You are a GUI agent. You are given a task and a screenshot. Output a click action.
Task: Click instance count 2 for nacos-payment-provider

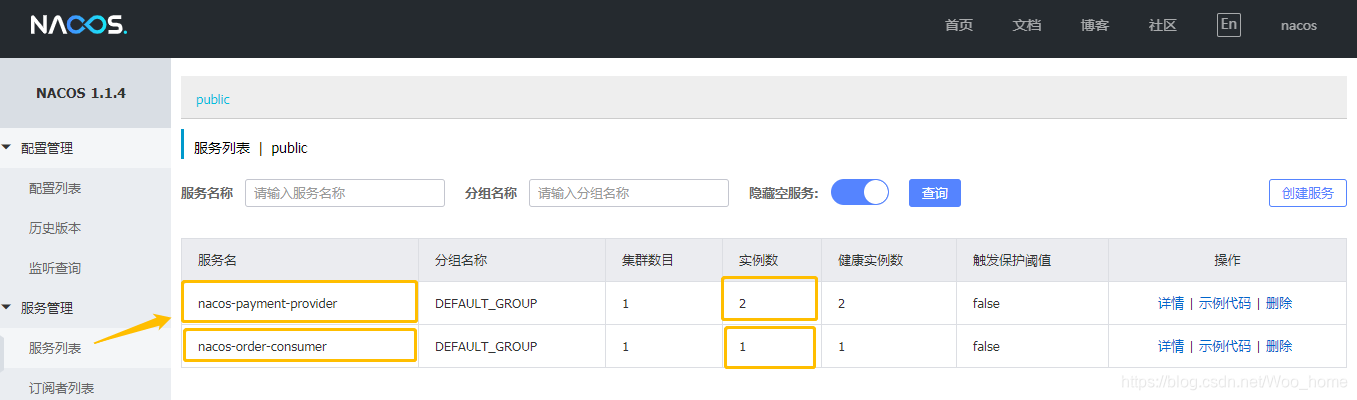coord(743,303)
